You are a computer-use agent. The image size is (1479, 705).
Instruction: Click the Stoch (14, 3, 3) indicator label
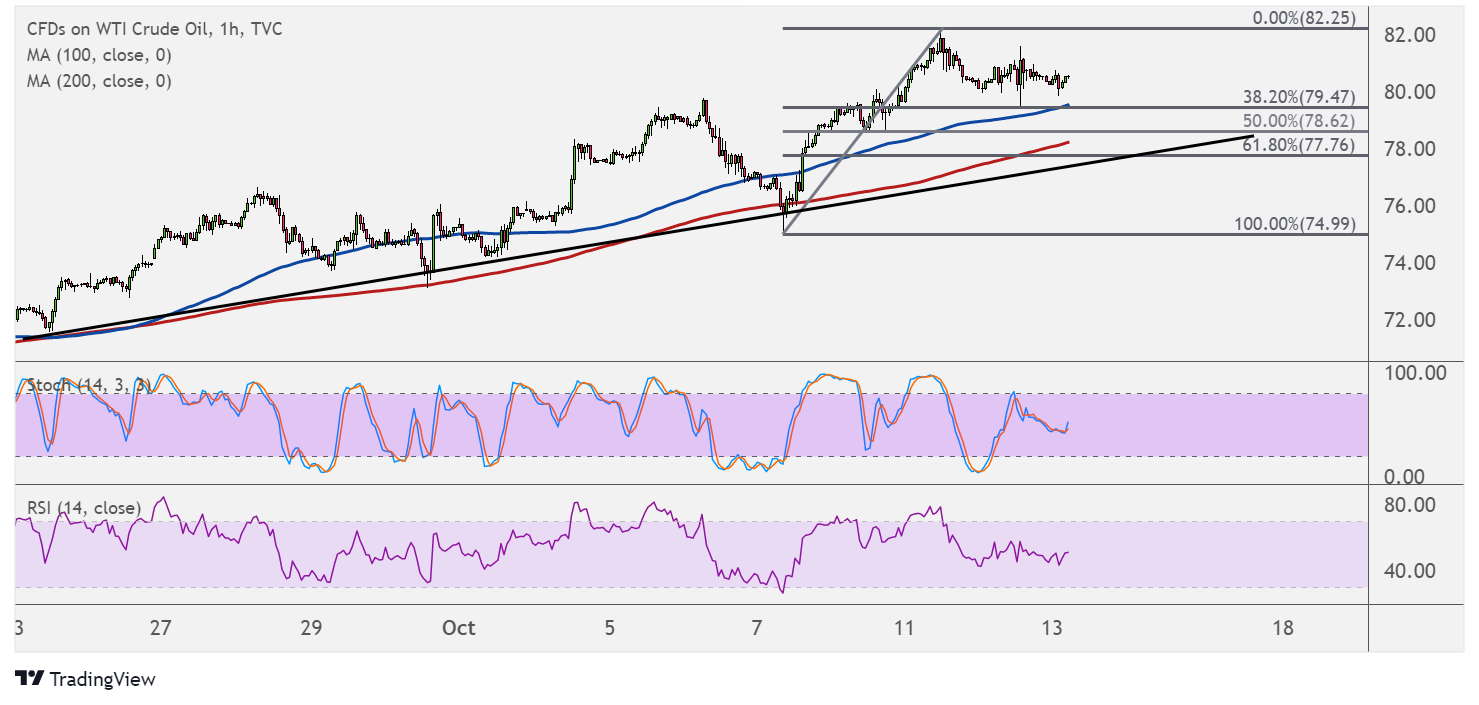pos(88,385)
